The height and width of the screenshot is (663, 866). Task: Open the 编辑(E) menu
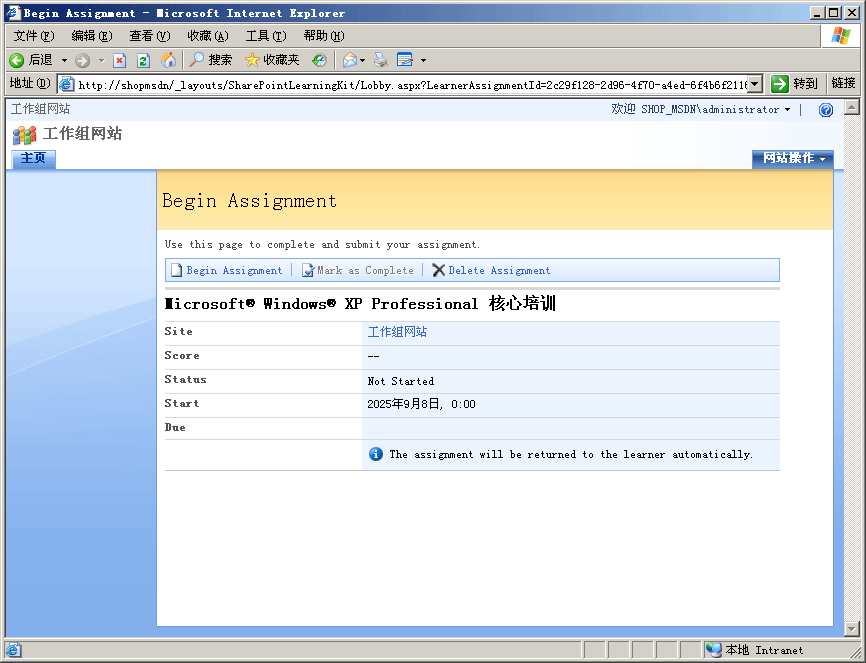[x=92, y=36]
